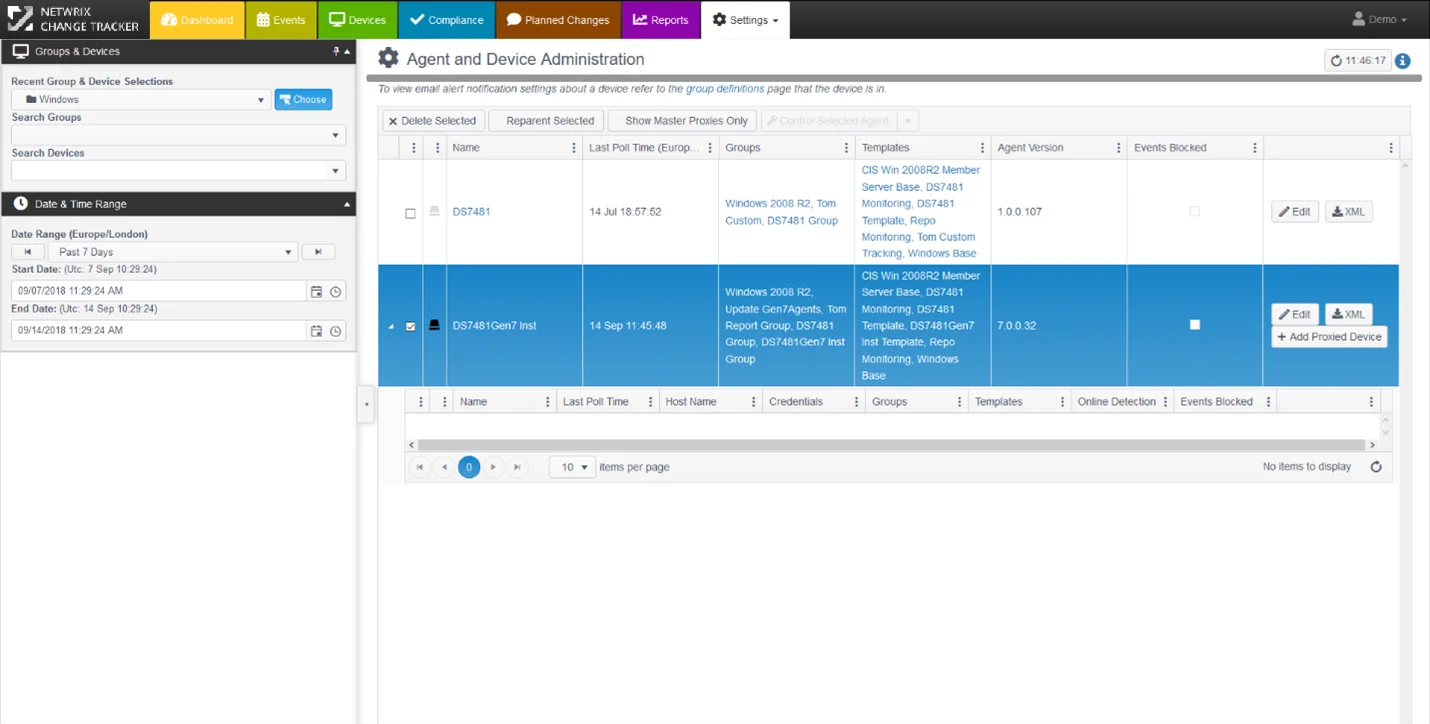This screenshot has width=1430, height=724.
Task: Open the Name column menu
Action: 574,148
